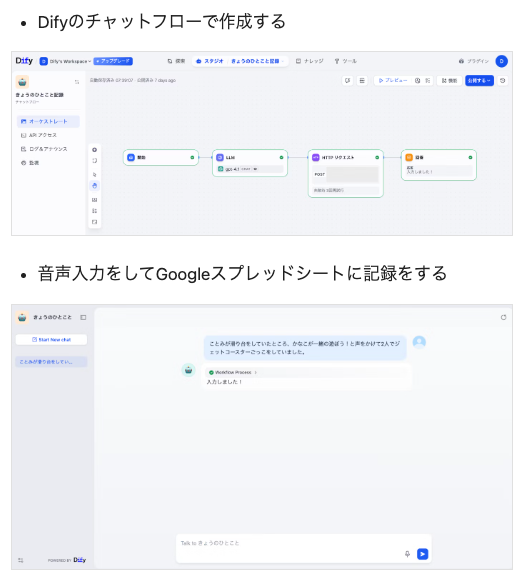This screenshot has width=528, height=581.
Task: Click the blue D user avatar
Action: [501, 61]
